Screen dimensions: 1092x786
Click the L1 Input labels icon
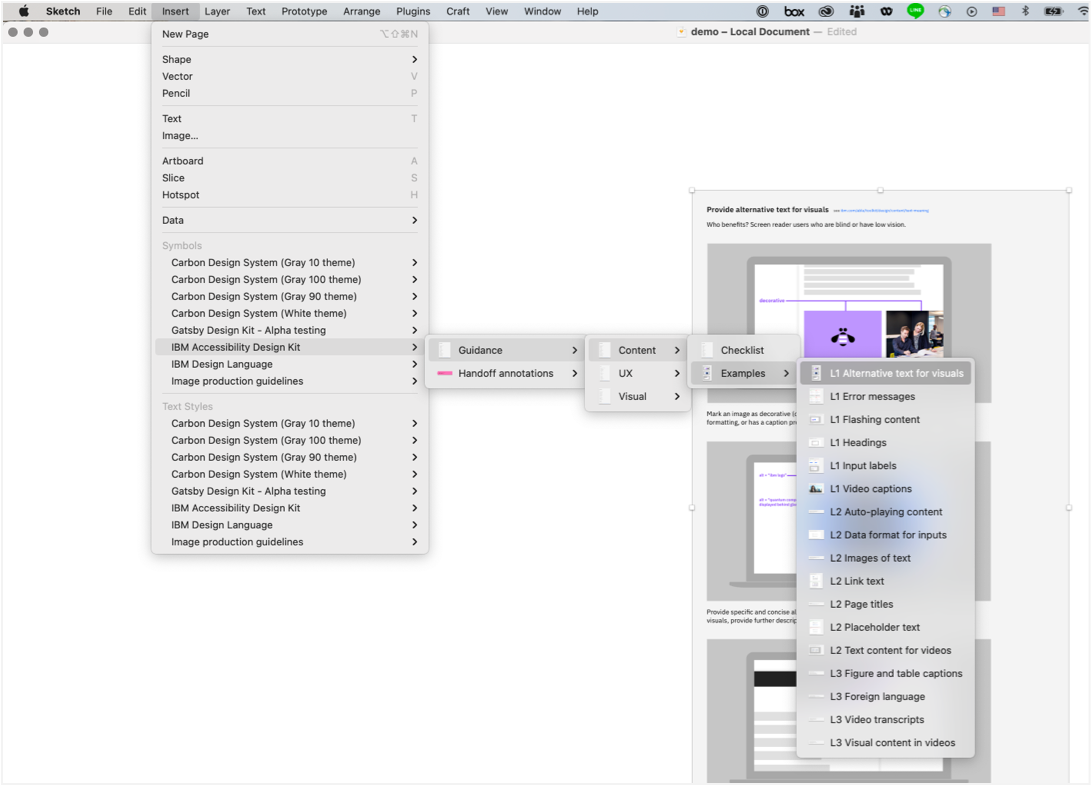click(x=816, y=466)
